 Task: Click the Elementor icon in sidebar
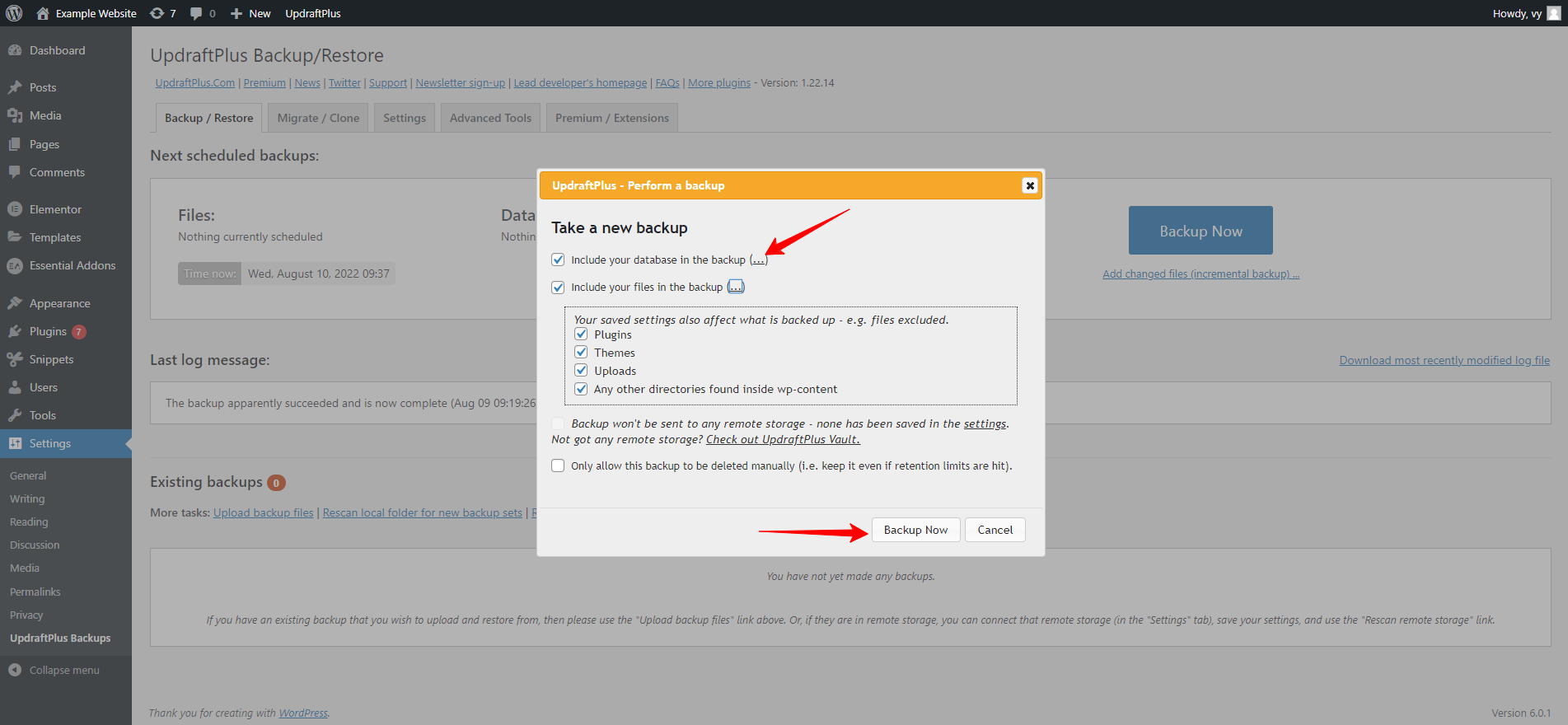(x=15, y=209)
